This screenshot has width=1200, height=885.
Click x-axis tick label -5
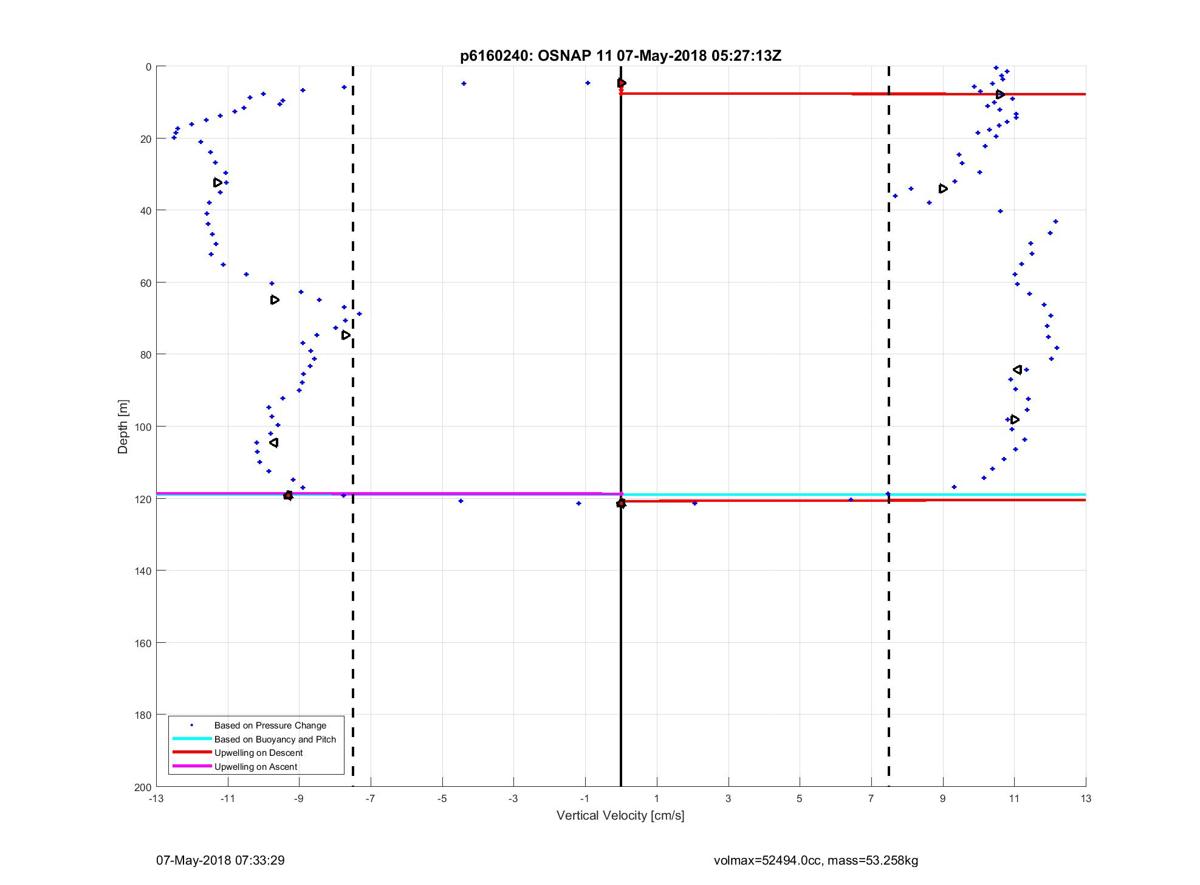(442, 799)
